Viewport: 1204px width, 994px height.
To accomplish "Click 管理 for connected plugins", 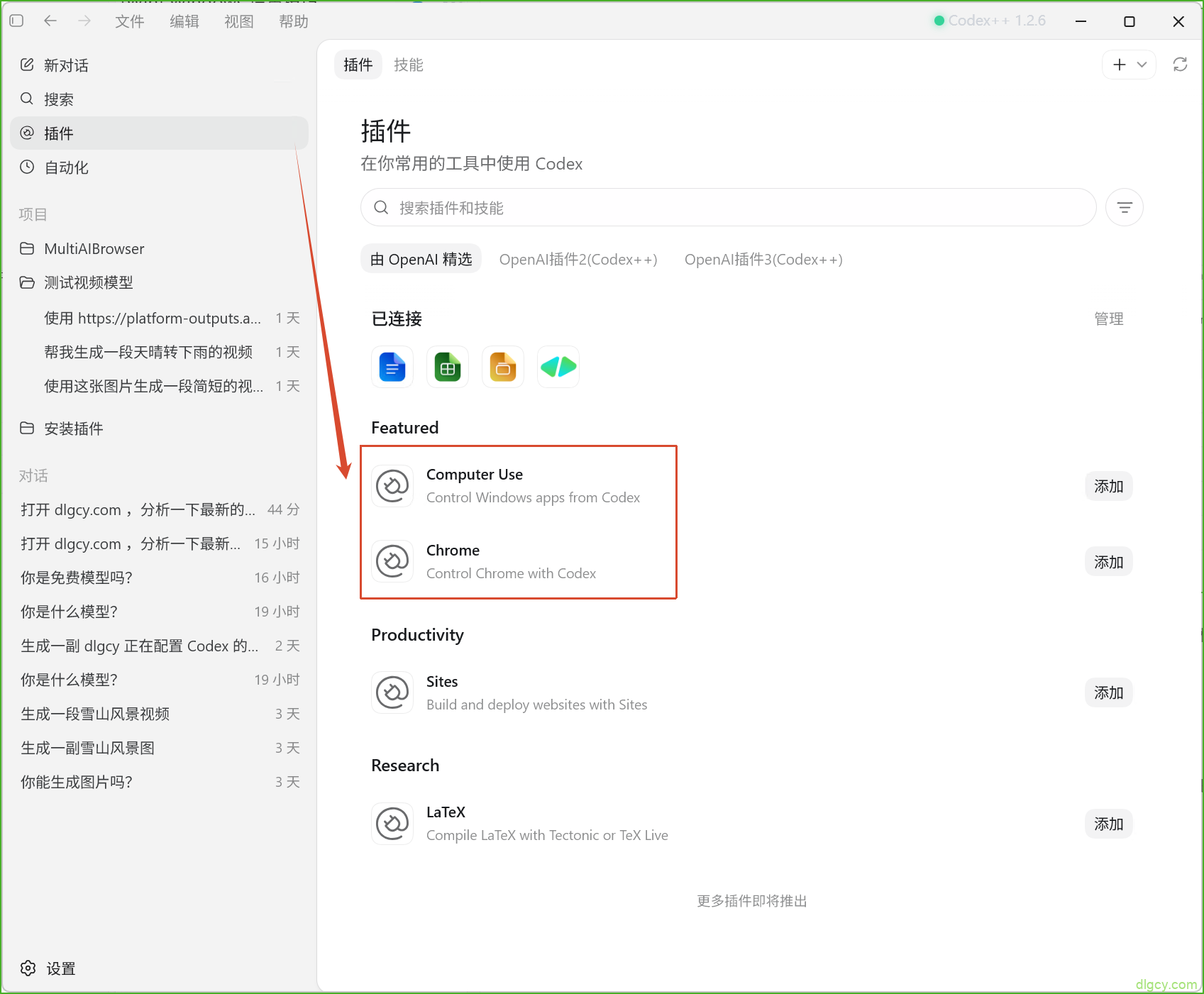I will (1109, 319).
